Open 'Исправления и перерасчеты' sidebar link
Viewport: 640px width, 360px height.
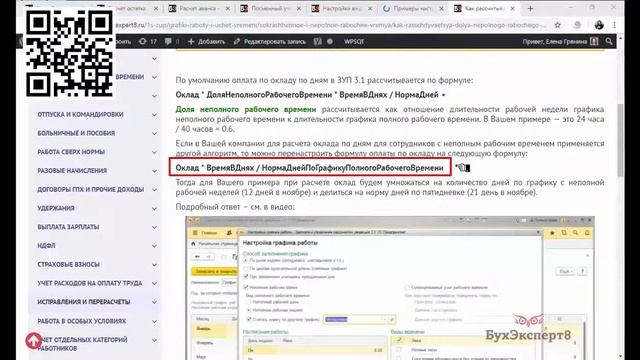[84, 302]
